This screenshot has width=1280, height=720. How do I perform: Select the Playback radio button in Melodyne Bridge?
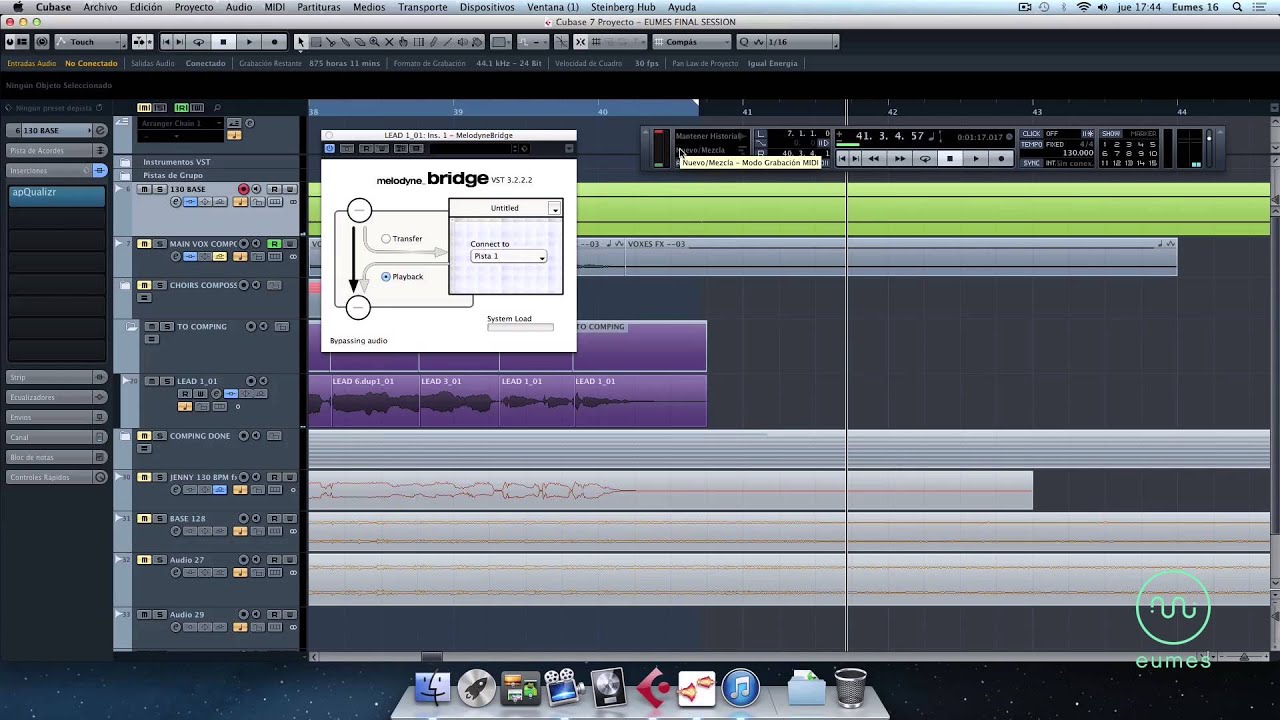click(x=386, y=277)
